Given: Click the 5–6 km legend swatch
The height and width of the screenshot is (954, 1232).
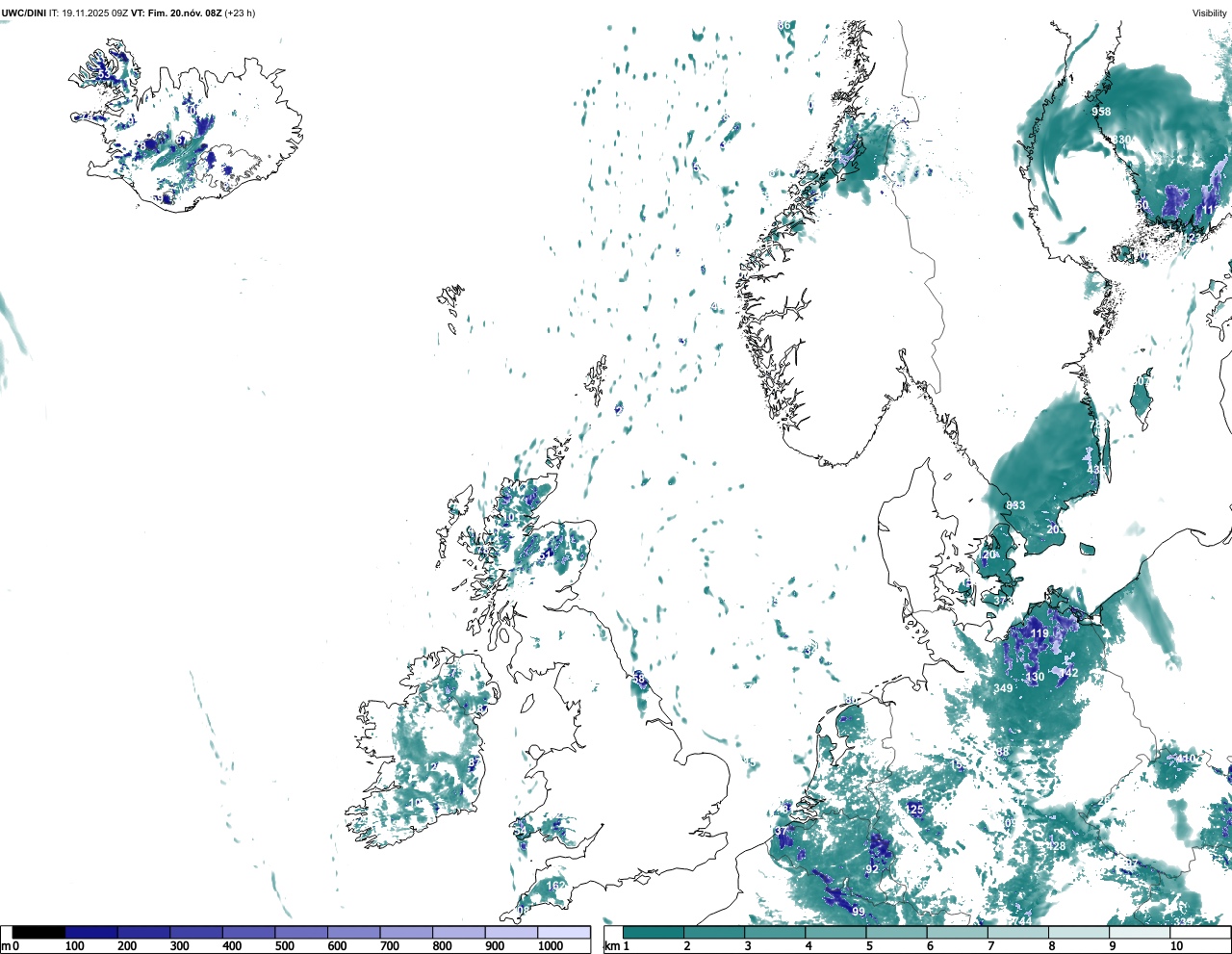Looking at the screenshot, I should click(896, 932).
